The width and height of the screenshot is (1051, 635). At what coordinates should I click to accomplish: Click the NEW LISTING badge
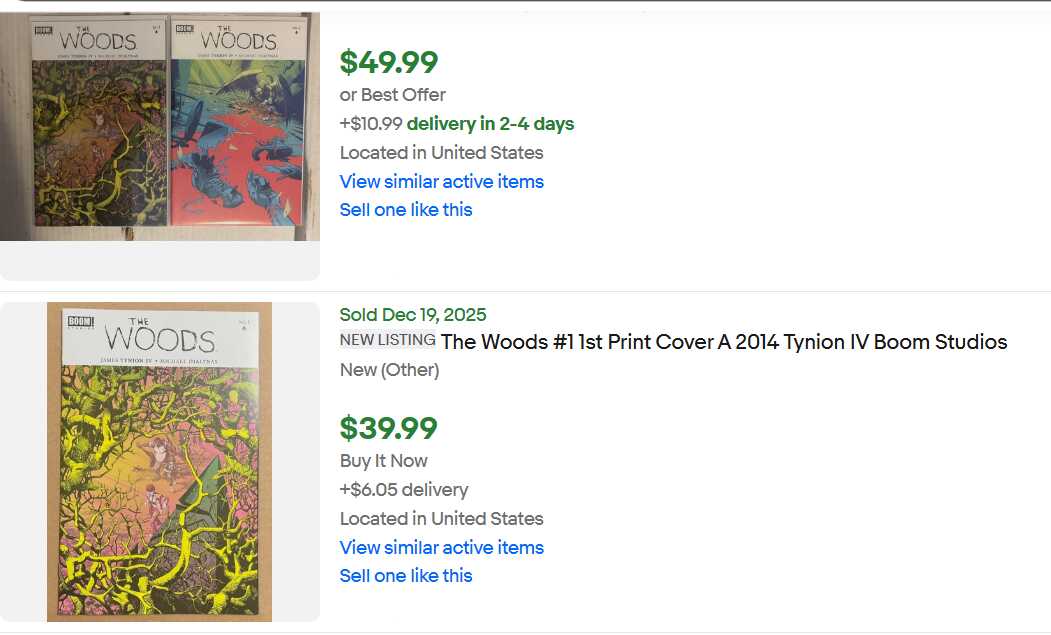[387, 340]
